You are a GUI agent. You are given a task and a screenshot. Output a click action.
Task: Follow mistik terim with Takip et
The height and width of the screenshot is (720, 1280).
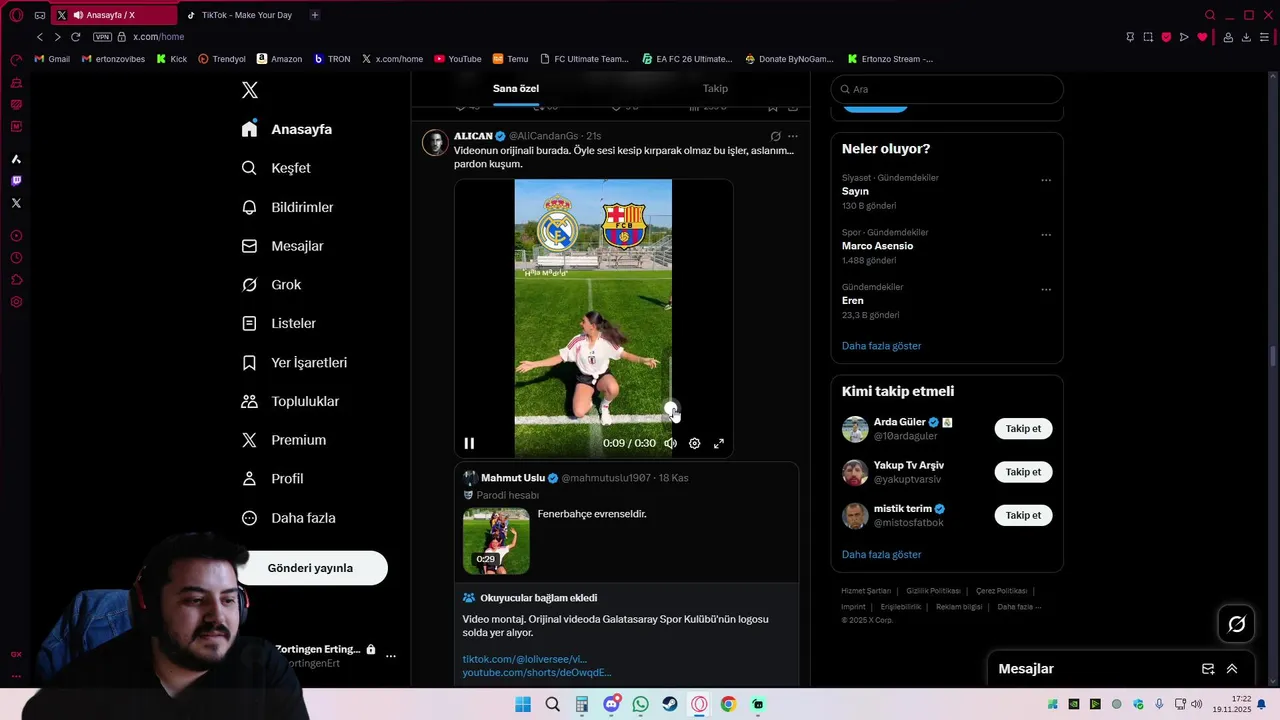(x=1023, y=515)
